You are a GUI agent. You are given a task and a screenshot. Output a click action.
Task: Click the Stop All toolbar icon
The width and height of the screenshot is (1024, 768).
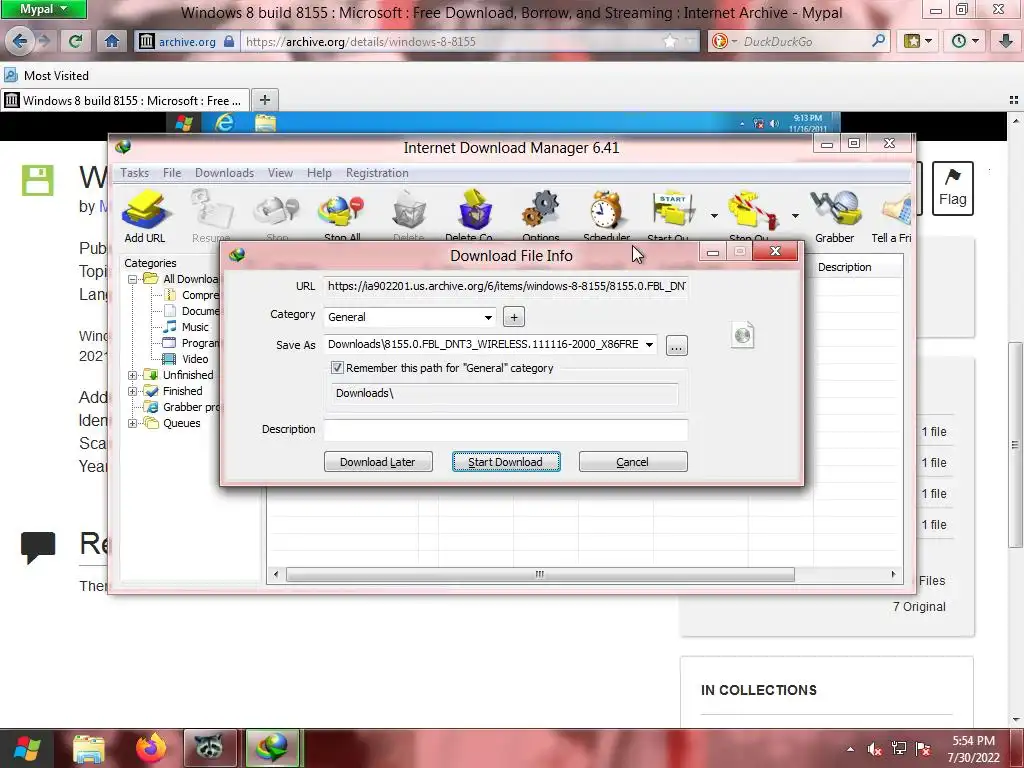point(342,210)
